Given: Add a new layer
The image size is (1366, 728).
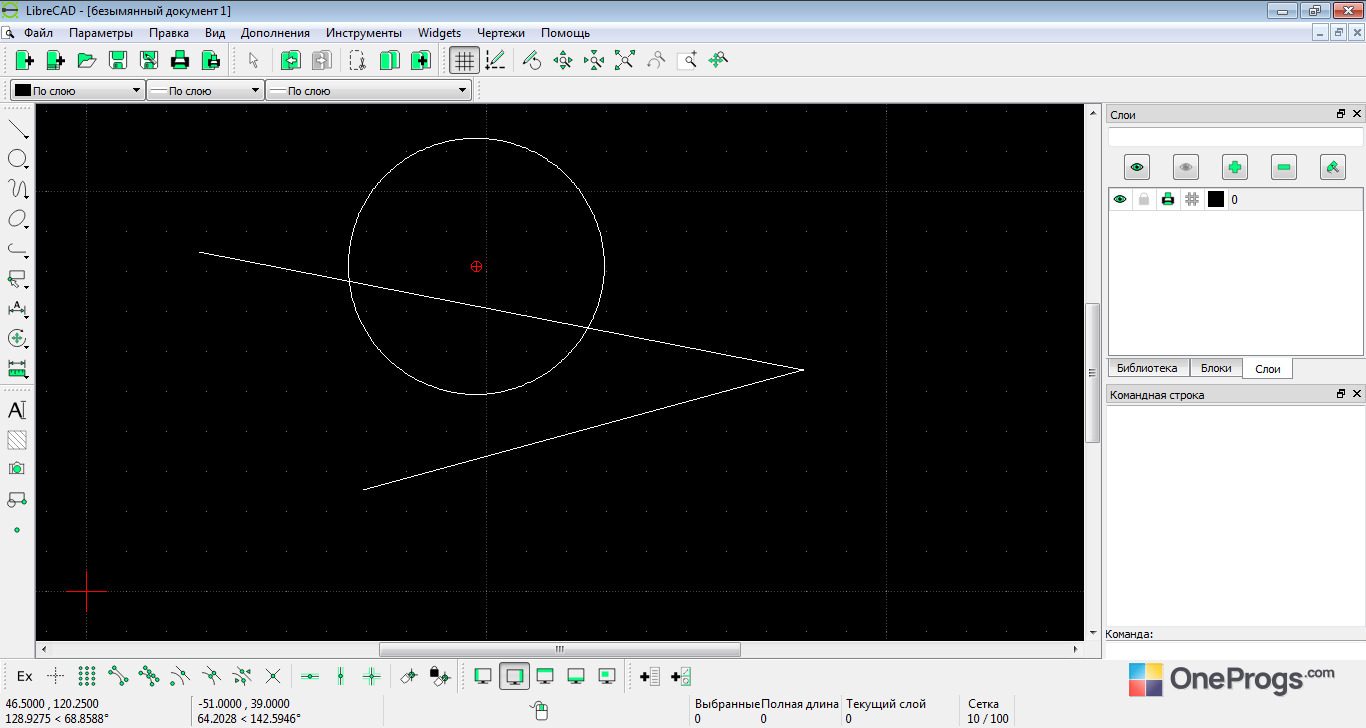Looking at the screenshot, I should click(1235, 167).
